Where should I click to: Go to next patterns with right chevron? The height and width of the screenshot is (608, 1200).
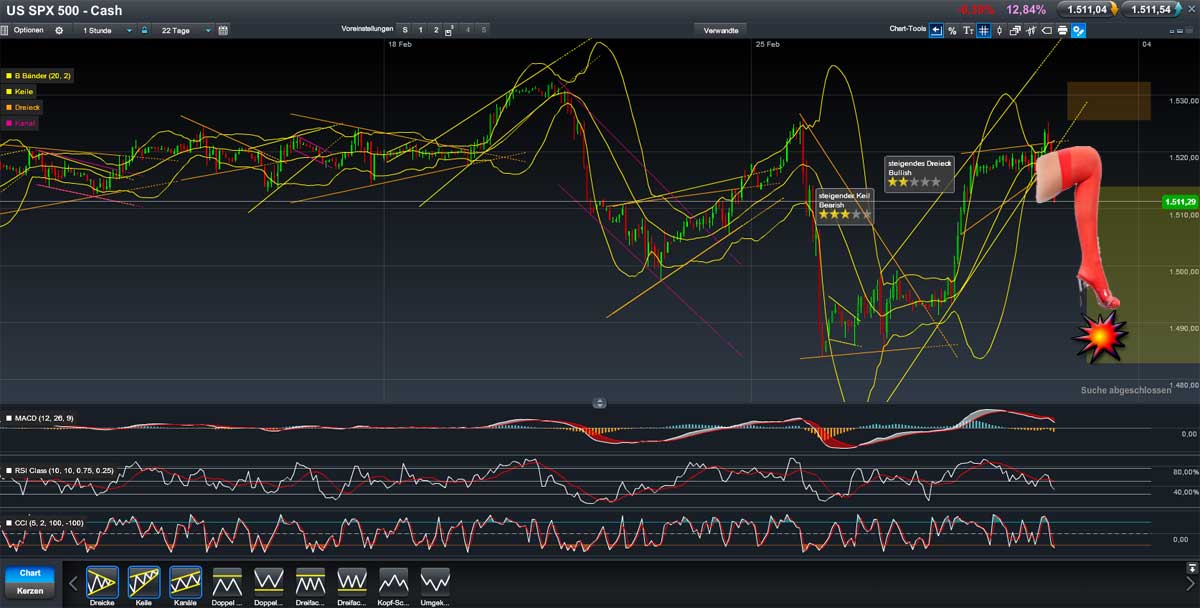pyautogui.click(x=1189, y=584)
